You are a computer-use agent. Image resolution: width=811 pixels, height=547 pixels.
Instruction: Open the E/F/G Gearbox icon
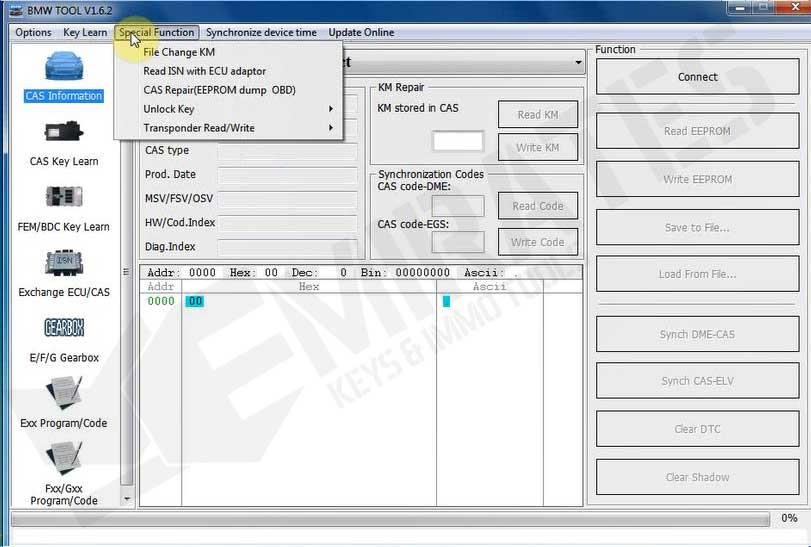[64, 327]
